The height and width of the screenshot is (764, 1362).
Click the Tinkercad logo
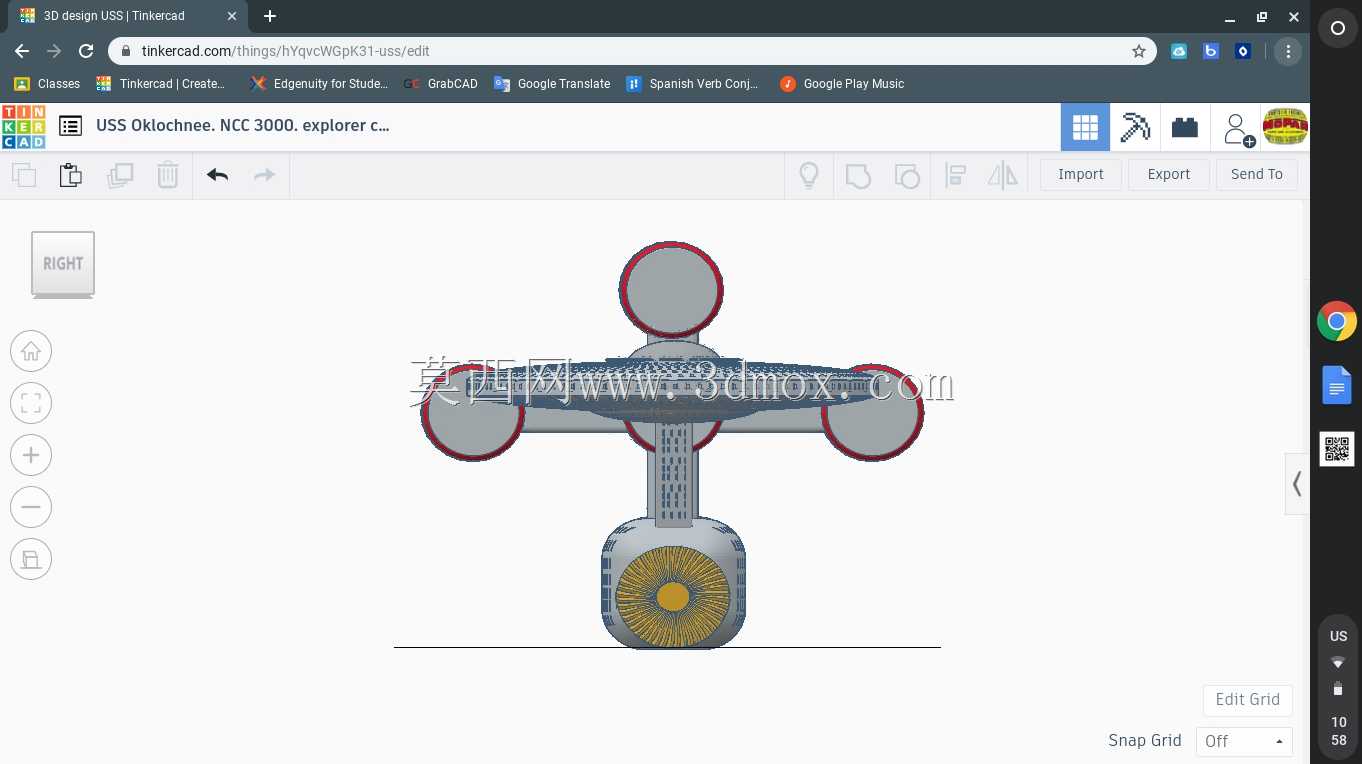(x=23, y=127)
